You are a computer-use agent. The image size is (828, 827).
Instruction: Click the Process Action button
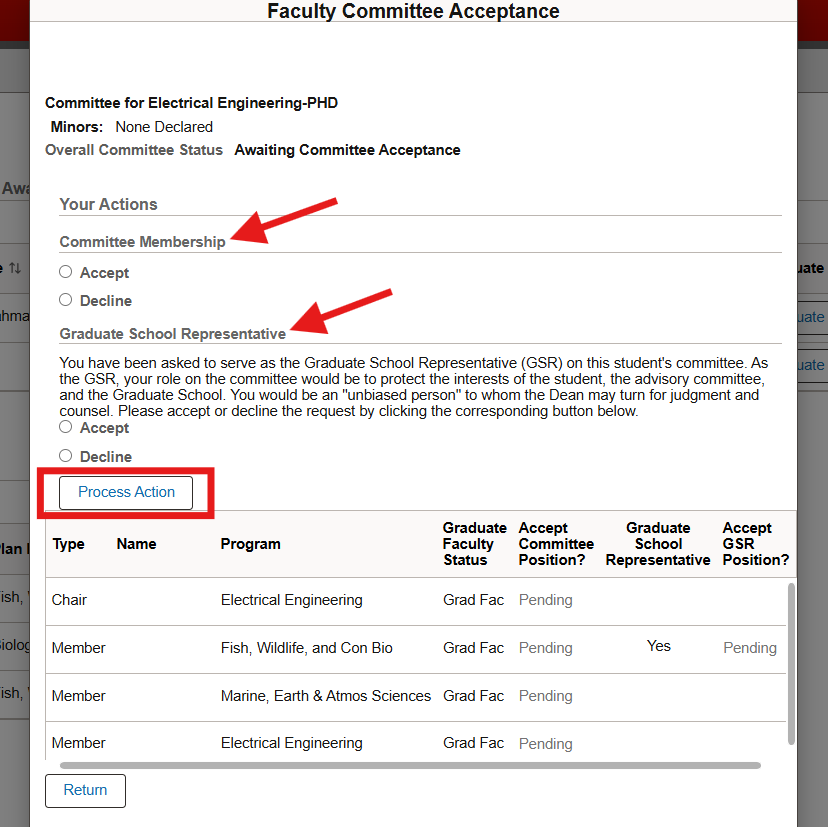click(125, 492)
